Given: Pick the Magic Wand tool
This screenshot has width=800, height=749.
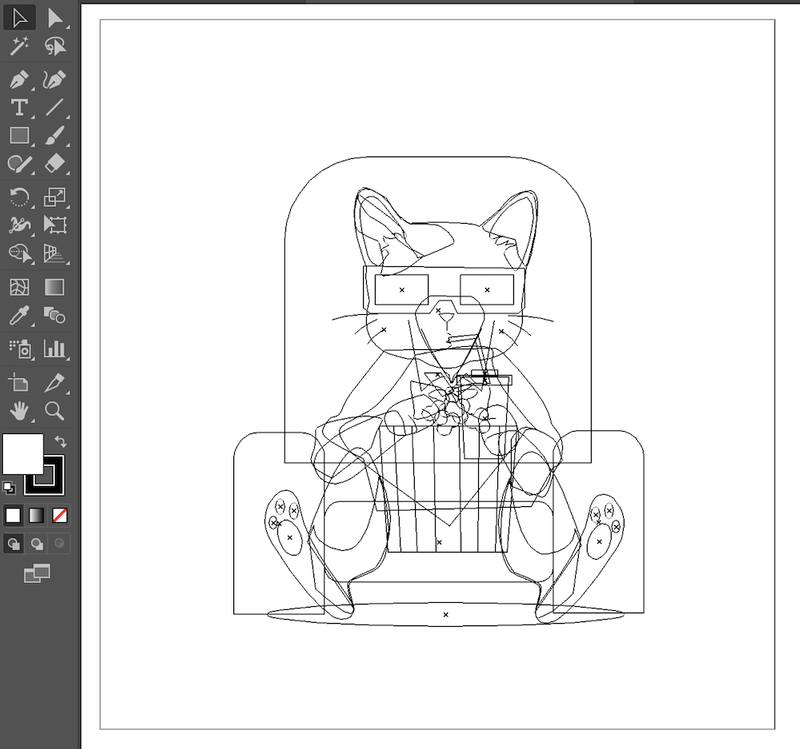Looking at the screenshot, I should pyautogui.click(x=19, y=46).
